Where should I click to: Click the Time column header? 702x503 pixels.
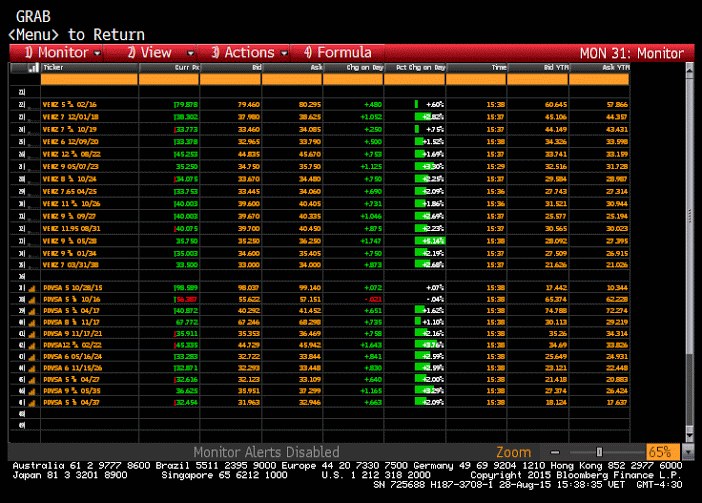(x=476, y=68)
